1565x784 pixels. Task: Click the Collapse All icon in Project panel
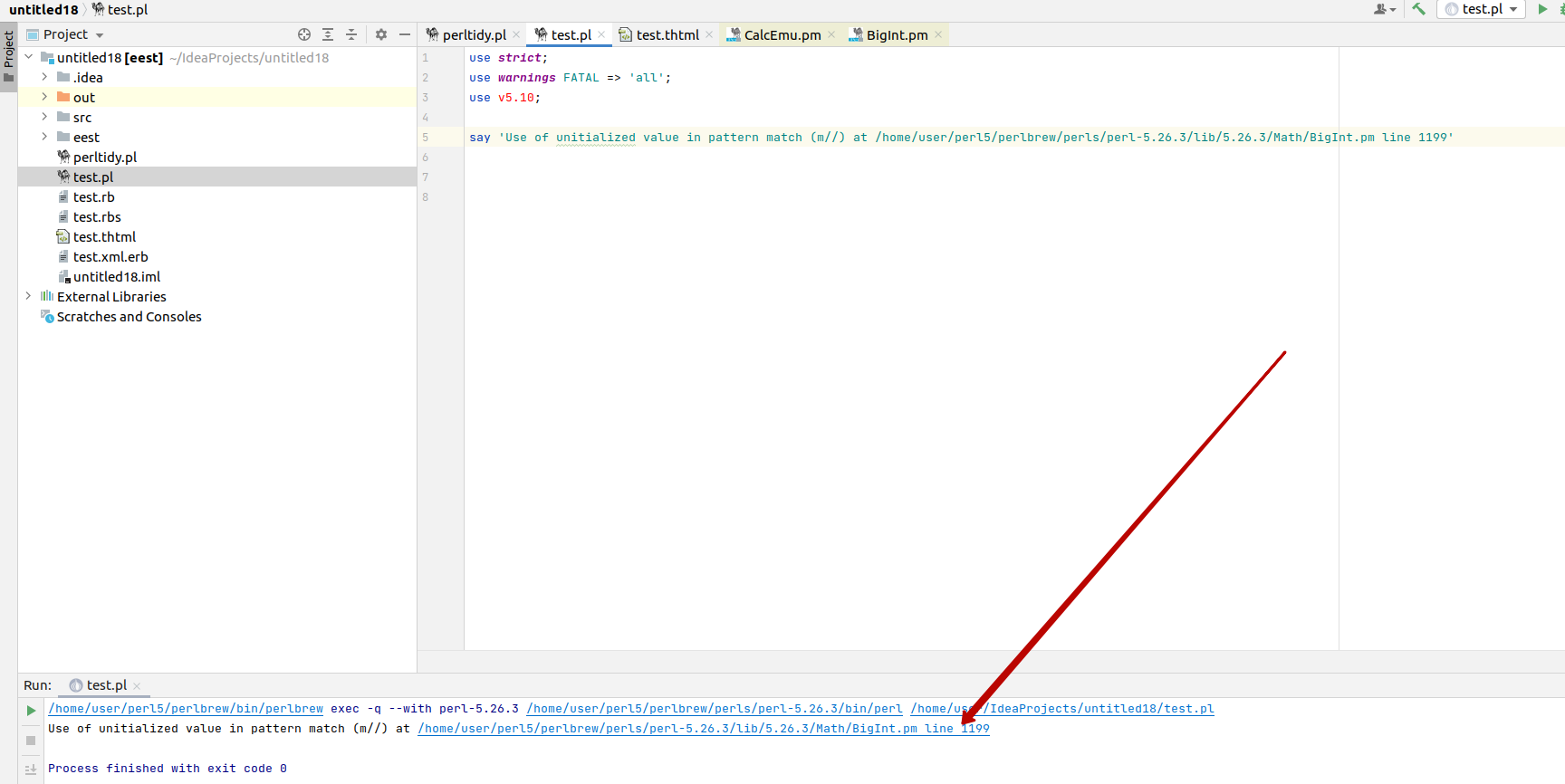tap(351, 34)
